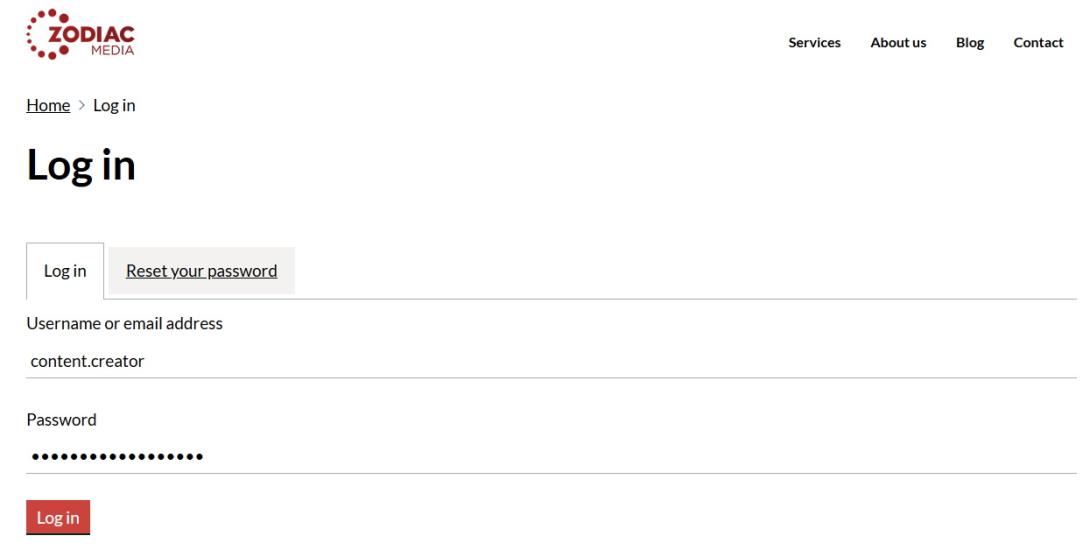The image size is (1090, 557).
Task: Select the Log in tab
Action: point(65,271)
